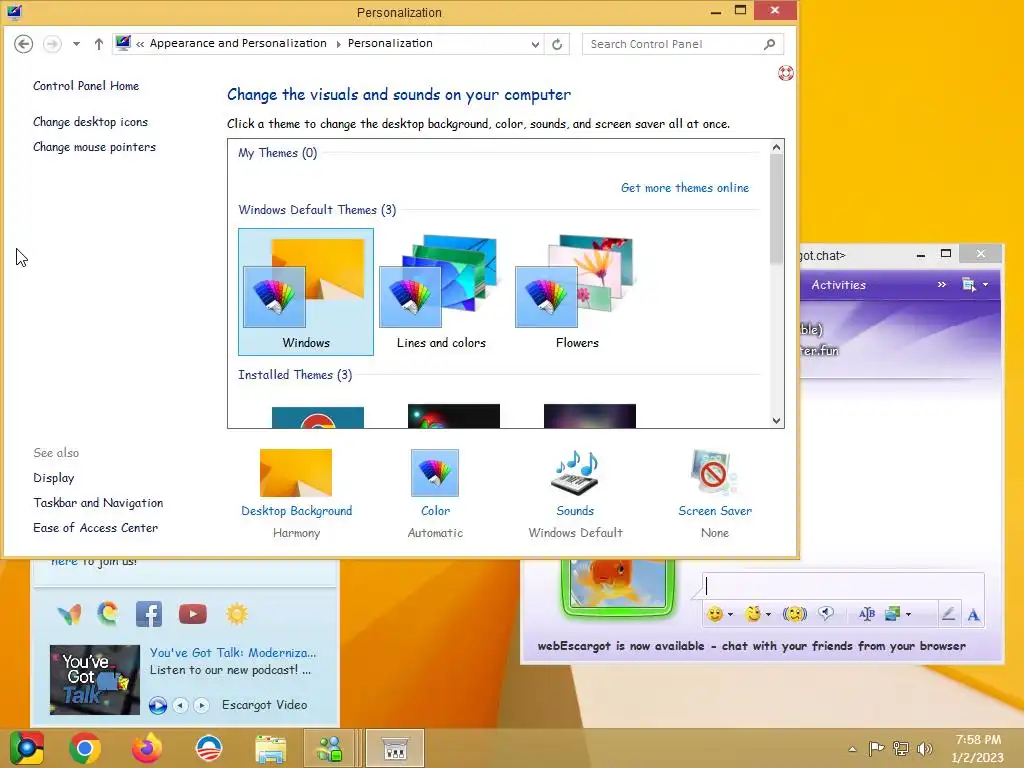1024x768 pixels.
Task: Refresh the Personalization page
Action: tap(557, 44)
